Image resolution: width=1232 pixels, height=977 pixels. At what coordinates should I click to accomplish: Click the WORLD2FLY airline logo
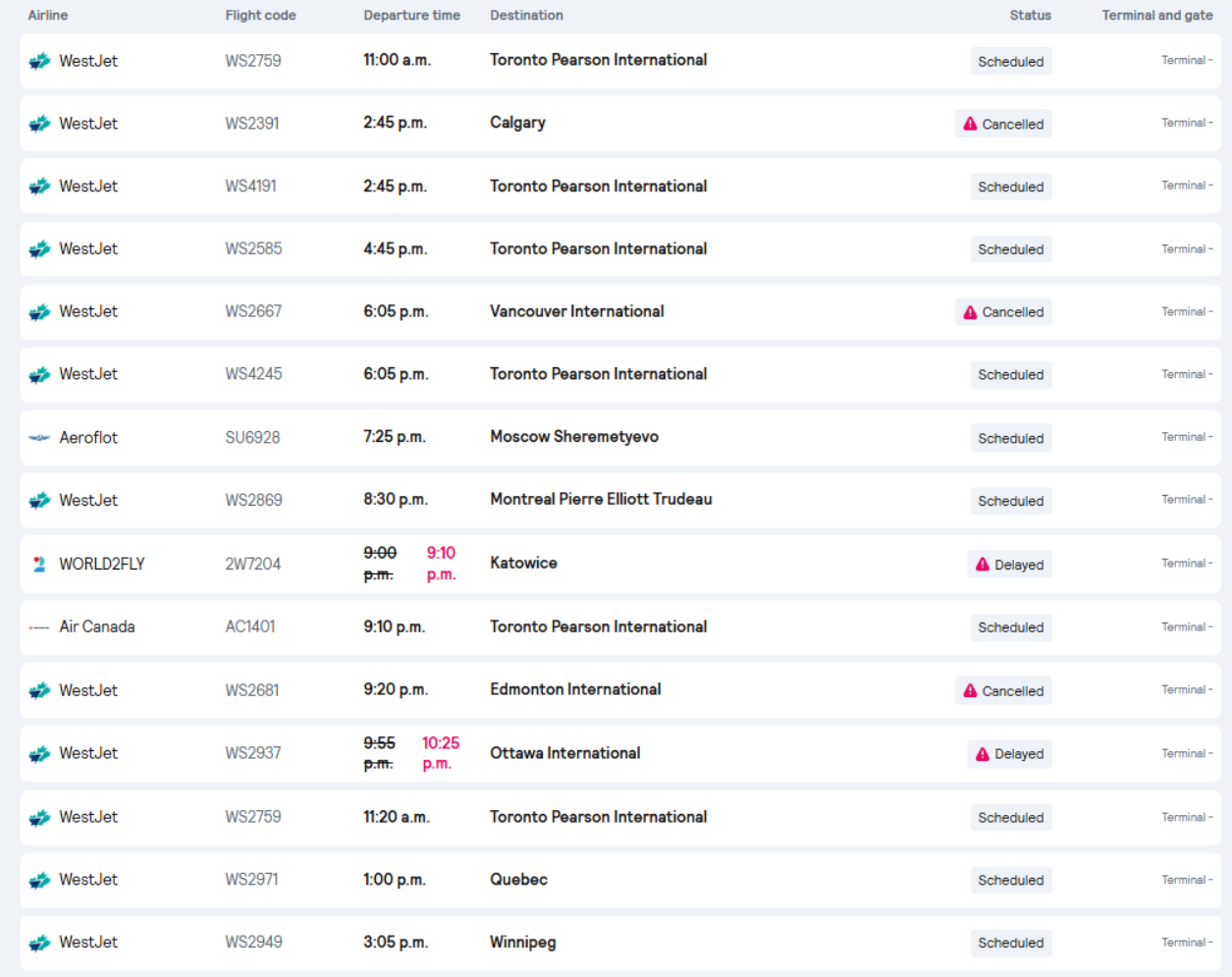(x=39, y=565)
